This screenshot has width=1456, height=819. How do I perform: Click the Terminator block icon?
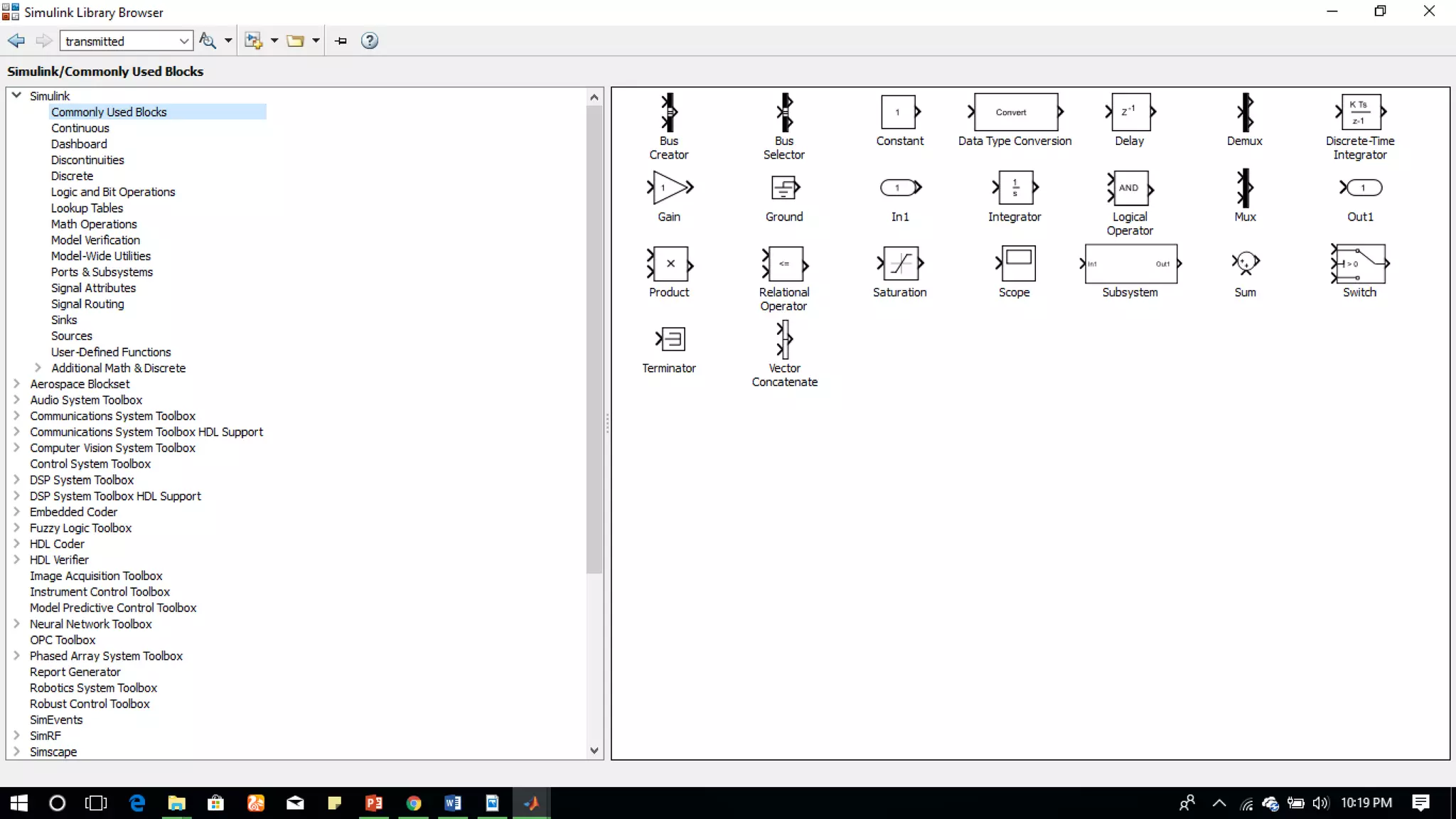pyautogui.click(x=670, y=339)
